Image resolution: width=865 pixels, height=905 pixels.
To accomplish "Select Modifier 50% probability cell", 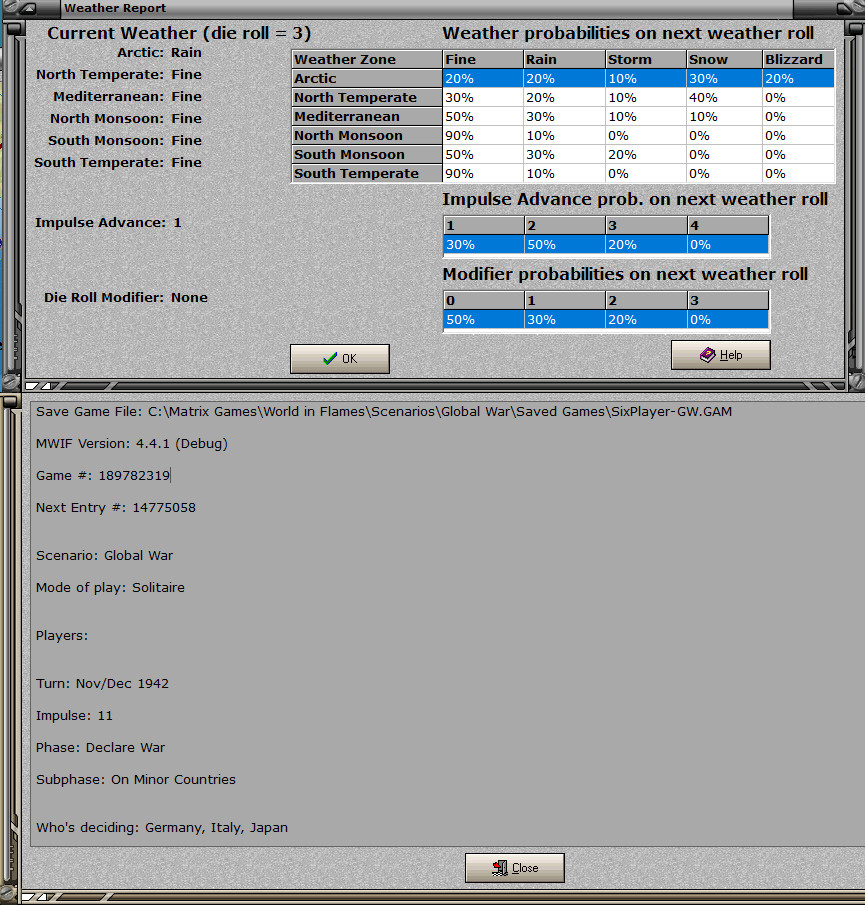I will (484, 320).
